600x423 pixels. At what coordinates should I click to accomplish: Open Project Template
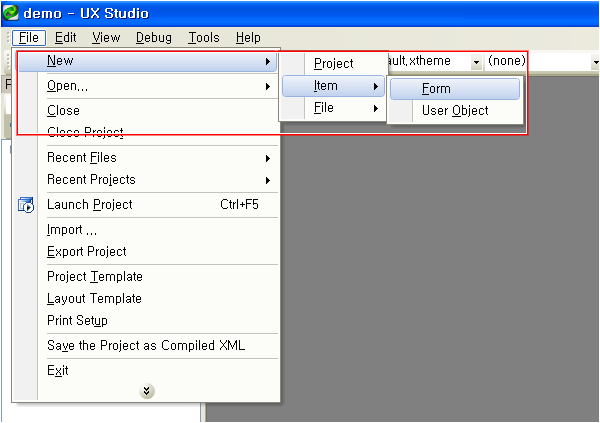tap(148, 276)
